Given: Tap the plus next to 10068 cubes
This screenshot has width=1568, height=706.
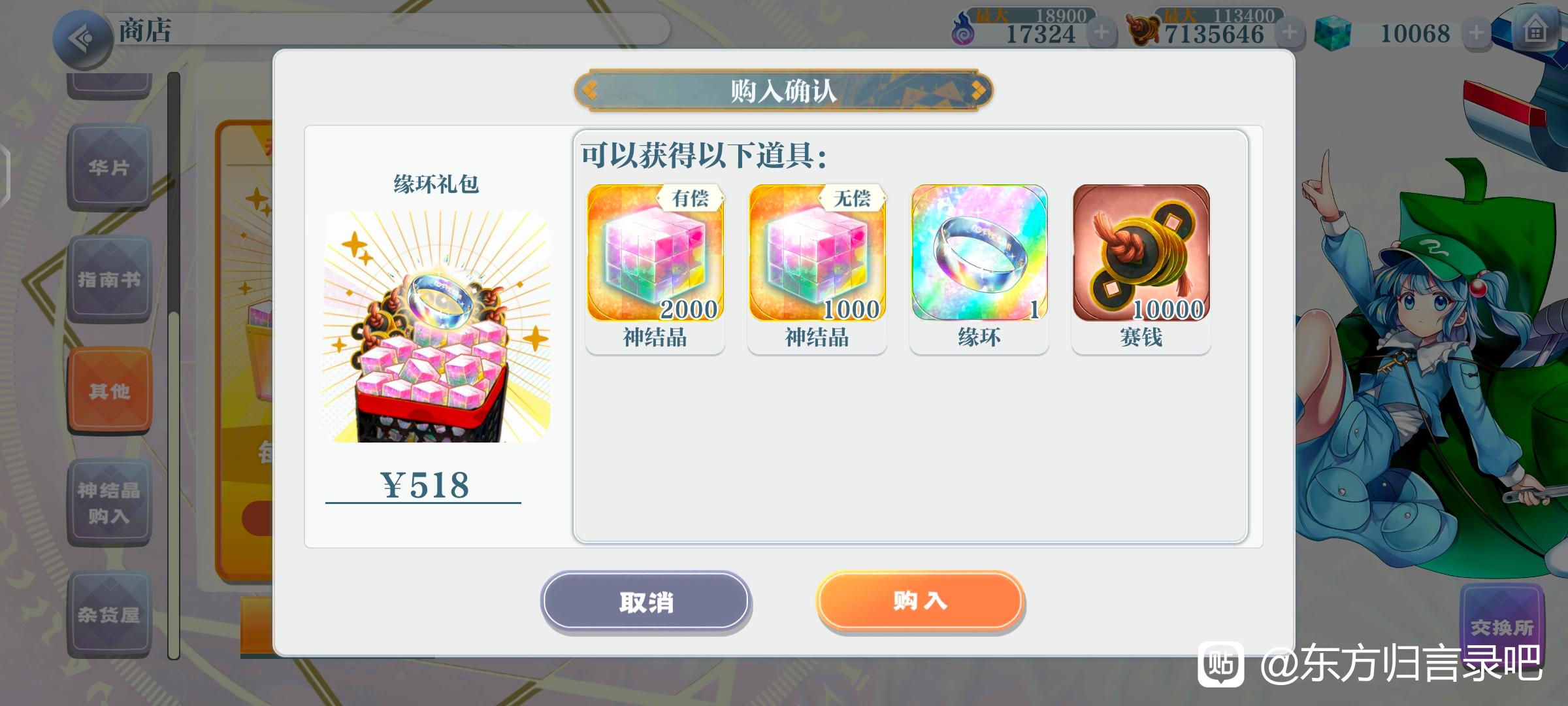Looking at the screenshot, I should (x=1477, y=32).
